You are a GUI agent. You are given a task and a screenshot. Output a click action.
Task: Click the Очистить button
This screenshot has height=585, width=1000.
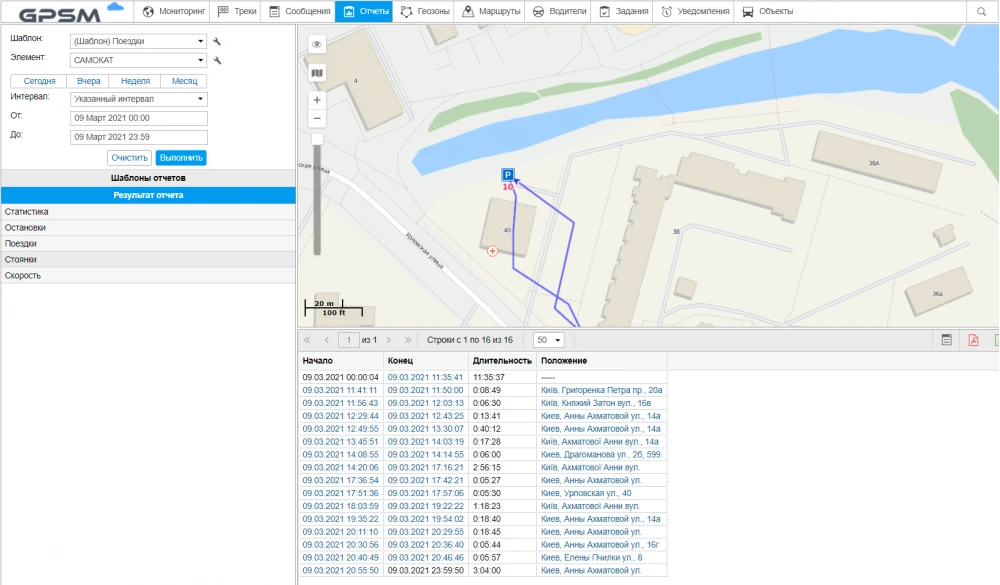click(129, 158)
